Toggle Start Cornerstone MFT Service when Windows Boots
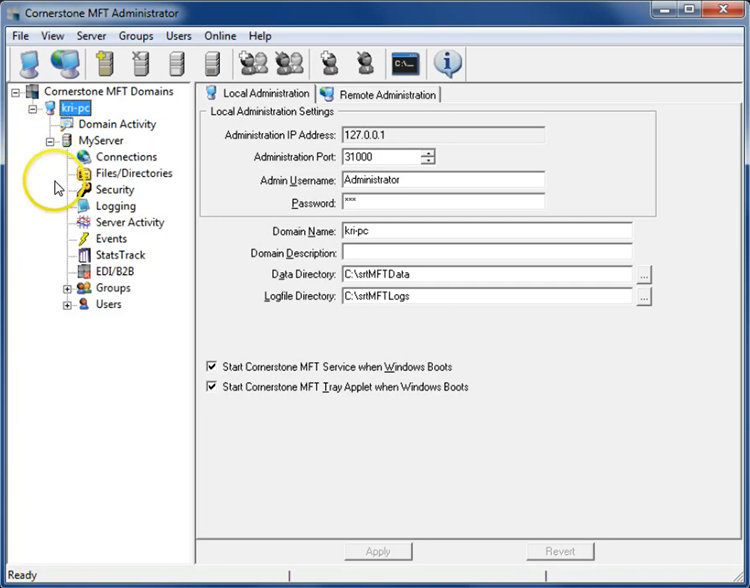This screenshot has width=750, height=588. coord(211,366)
